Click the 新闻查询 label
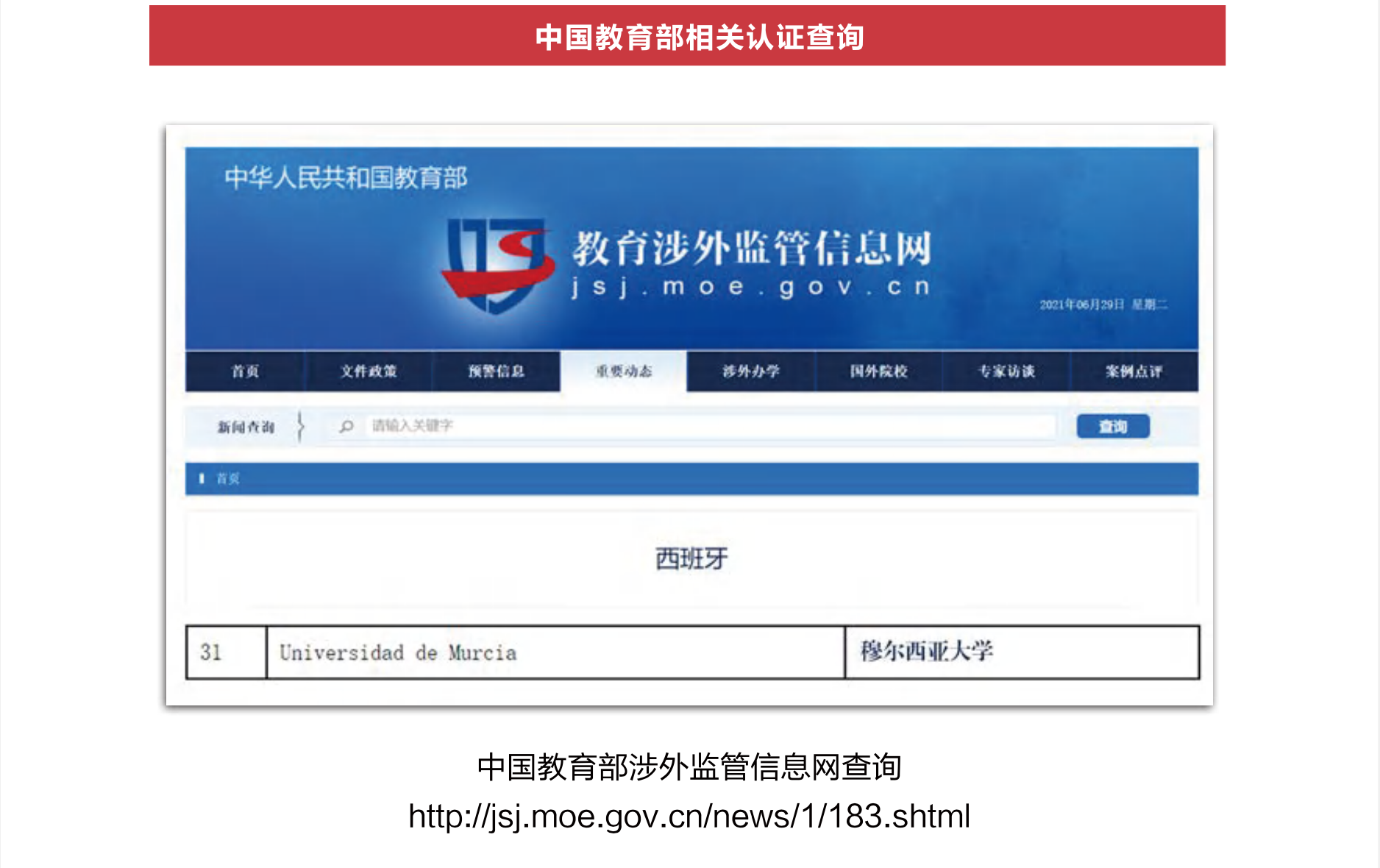The image size is (1380, 868). tap(246, 427)
